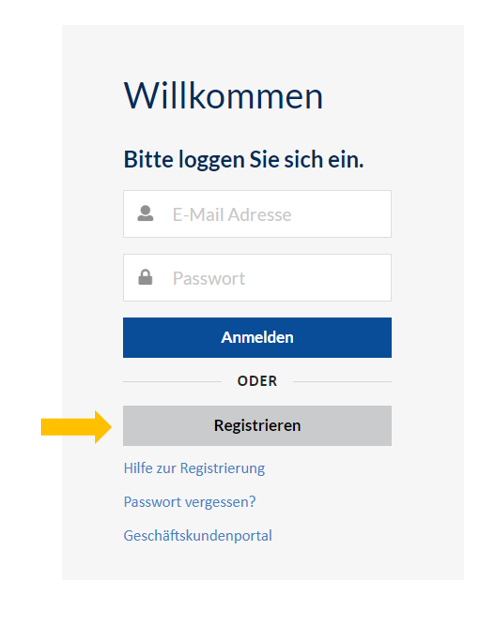Click the E-Mail Adresse placeholder text
Viewport: 501px width, 618px height.
click(232, 215)
